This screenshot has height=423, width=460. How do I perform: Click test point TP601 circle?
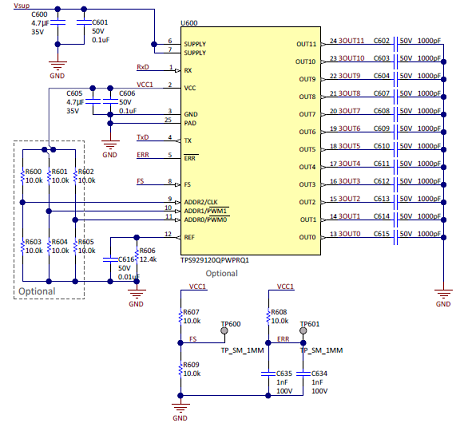point(303,331)
